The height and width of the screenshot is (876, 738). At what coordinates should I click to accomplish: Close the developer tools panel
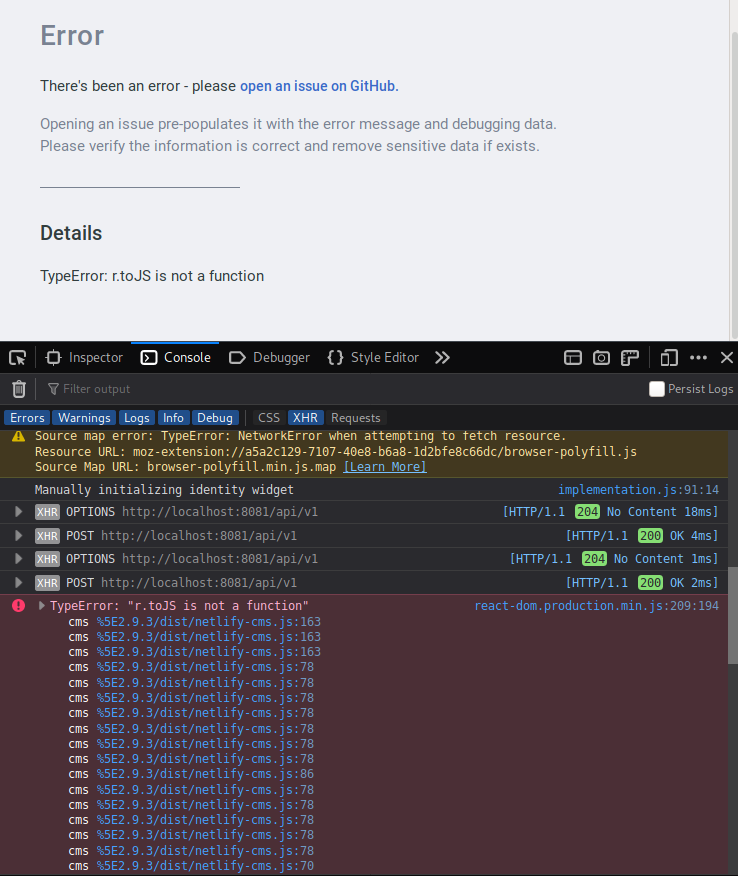(x=727, y=358)
